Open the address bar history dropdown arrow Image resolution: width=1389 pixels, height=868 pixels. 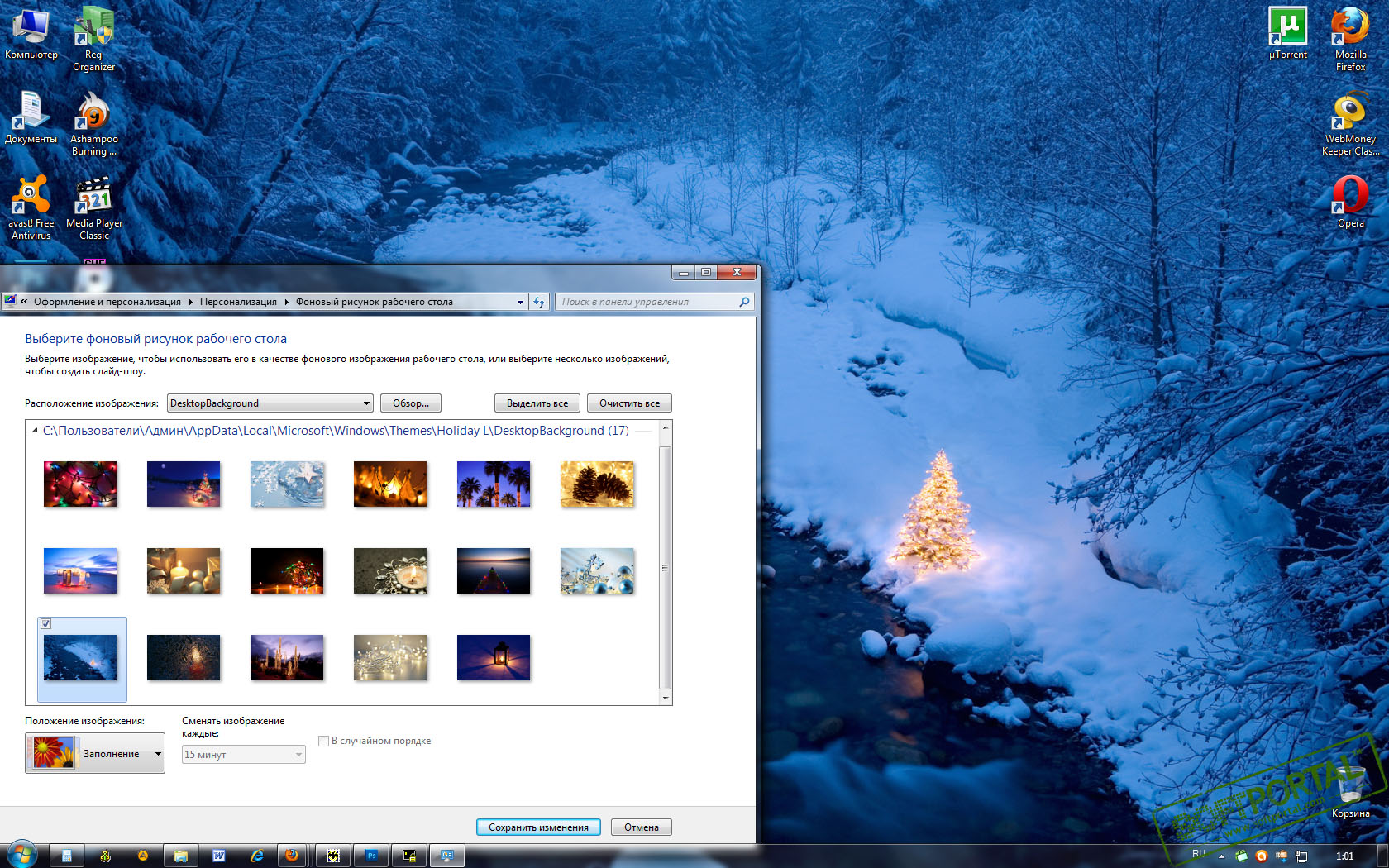coord(520,302)
